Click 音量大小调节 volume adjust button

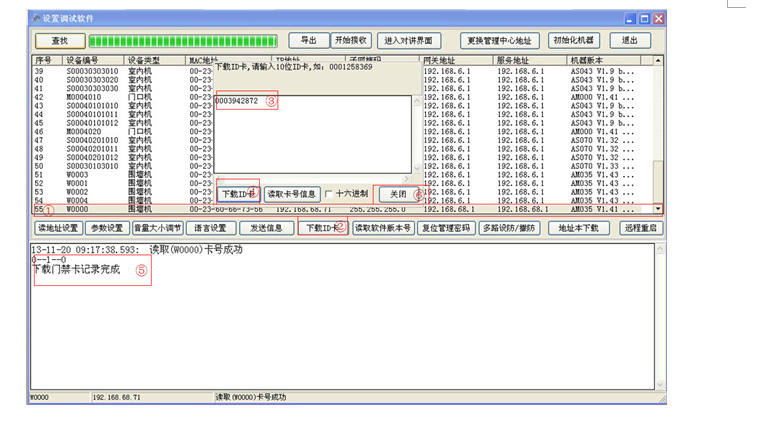[160, 228]
